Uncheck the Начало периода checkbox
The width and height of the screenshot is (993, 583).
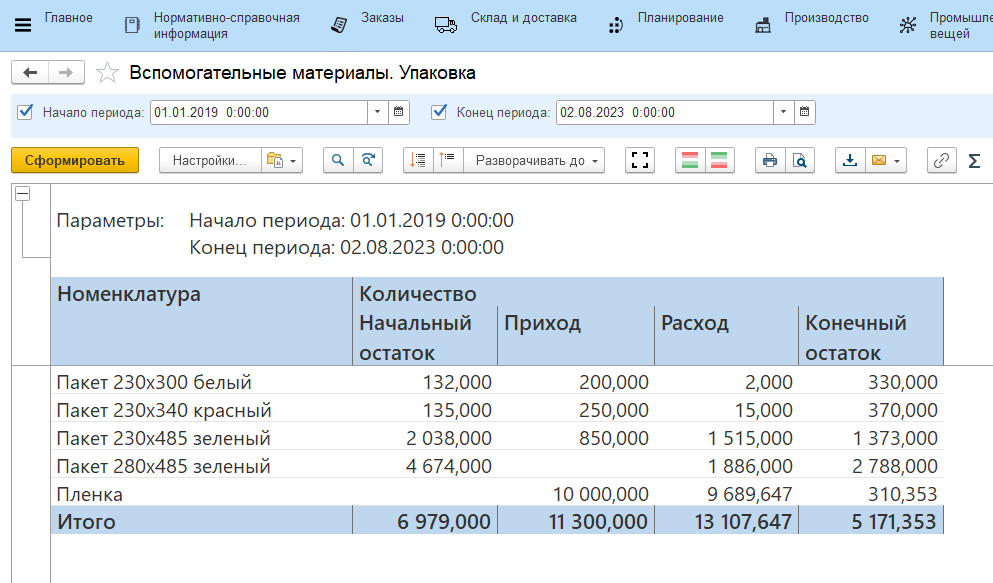[26, 112]
